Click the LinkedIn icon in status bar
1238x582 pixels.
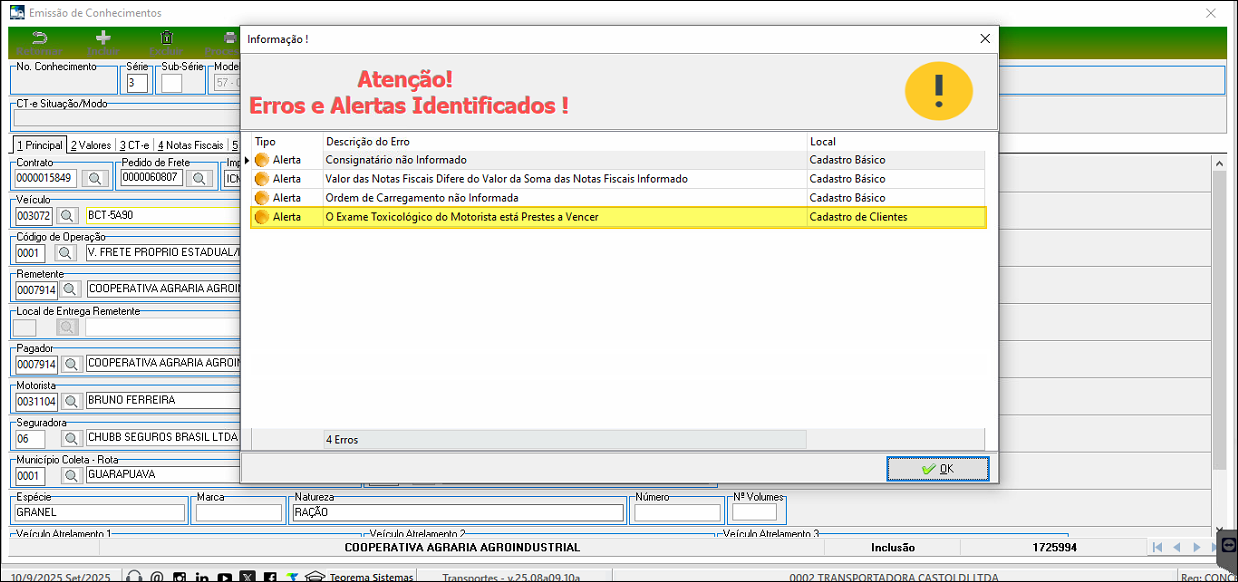pos(202,577)
